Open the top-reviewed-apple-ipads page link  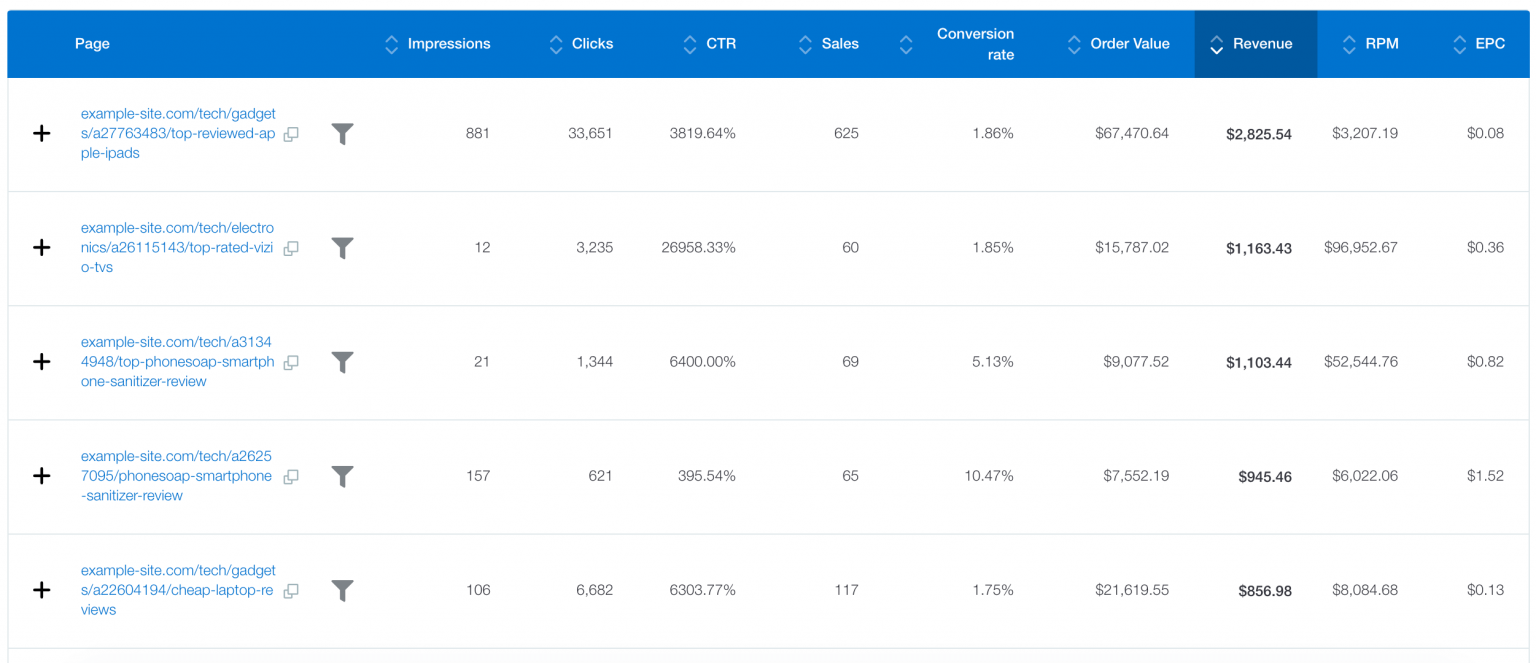(x=178, y=134)
